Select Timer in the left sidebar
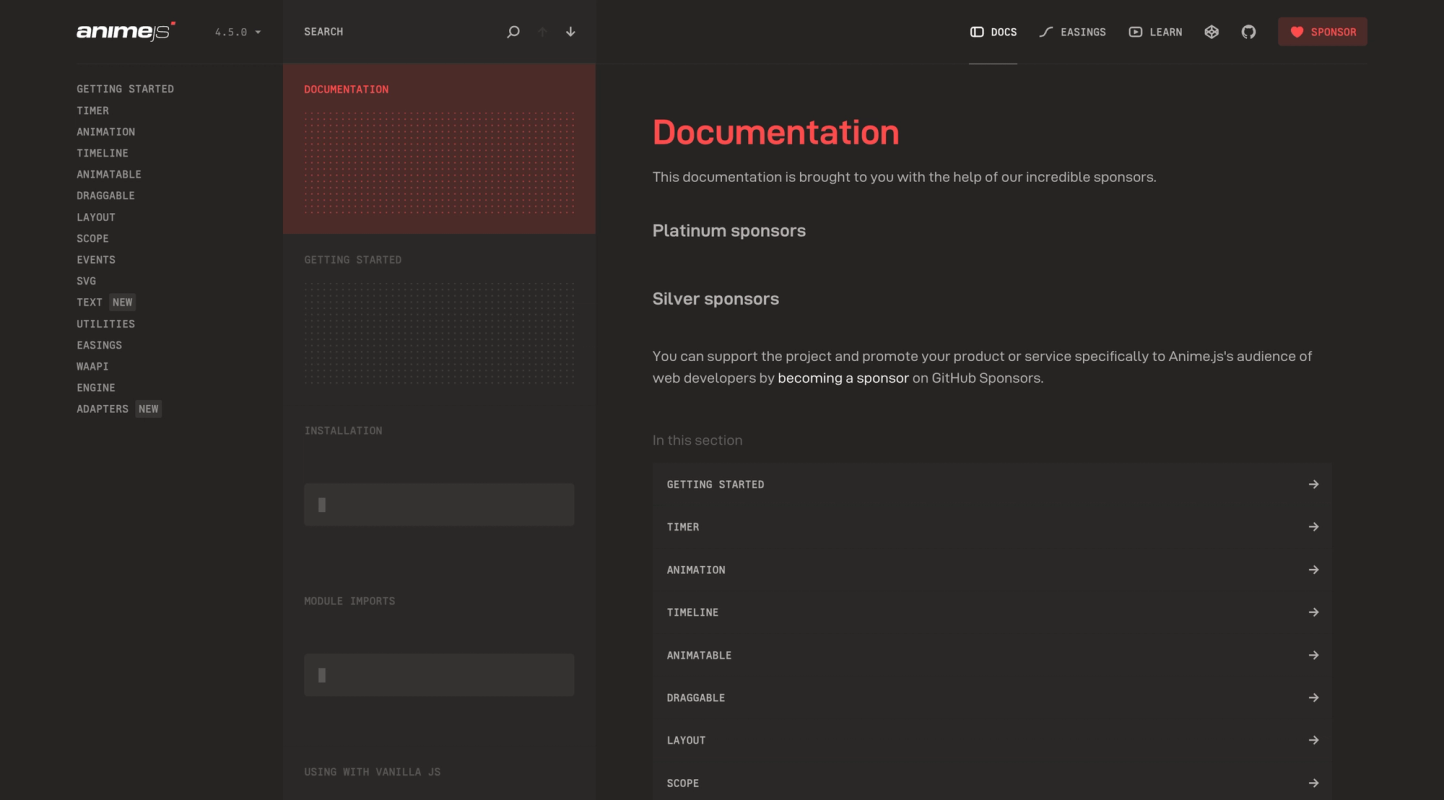This screenshot has height=800, width=1444. coord(93,111)
